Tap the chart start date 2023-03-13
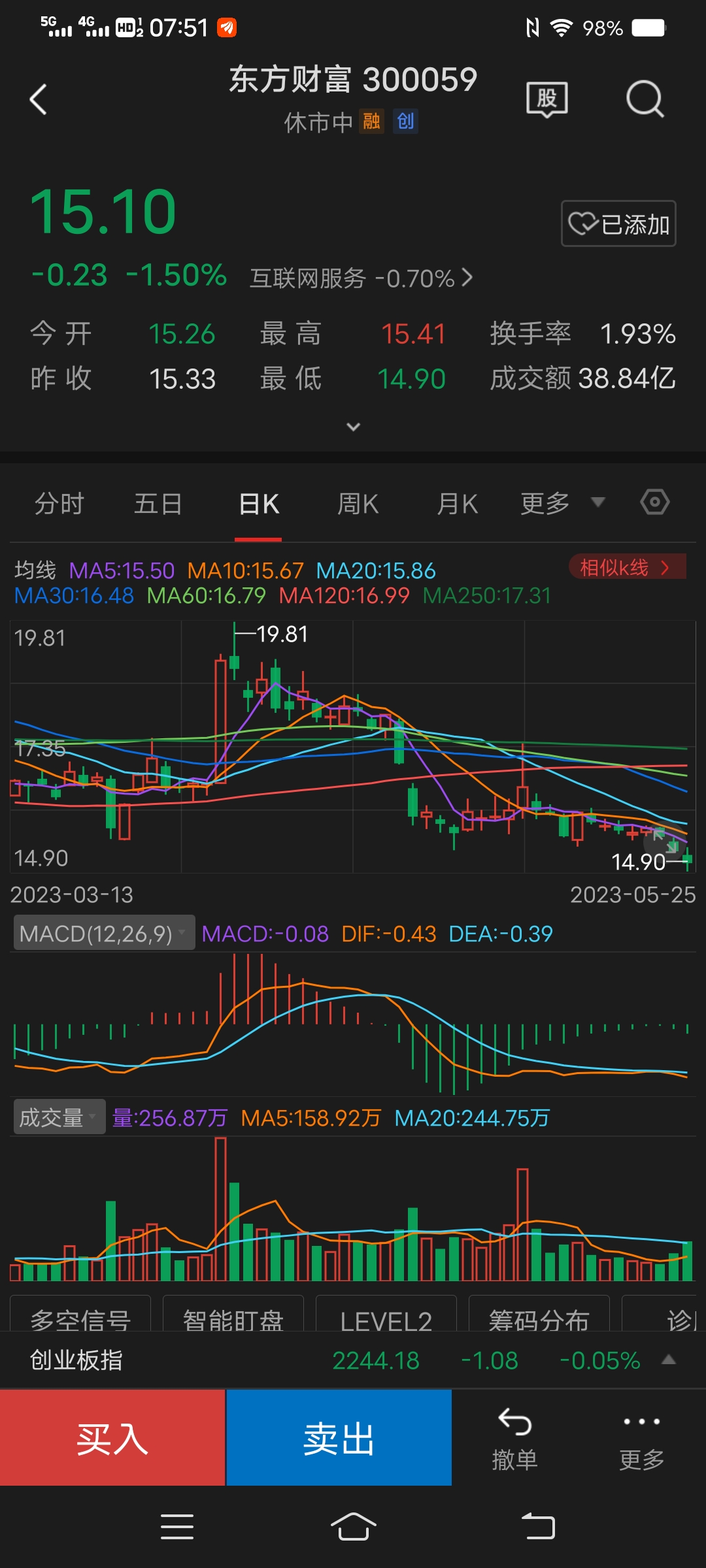The width and height of the screenshot is (706, 1568). [72, 894]
